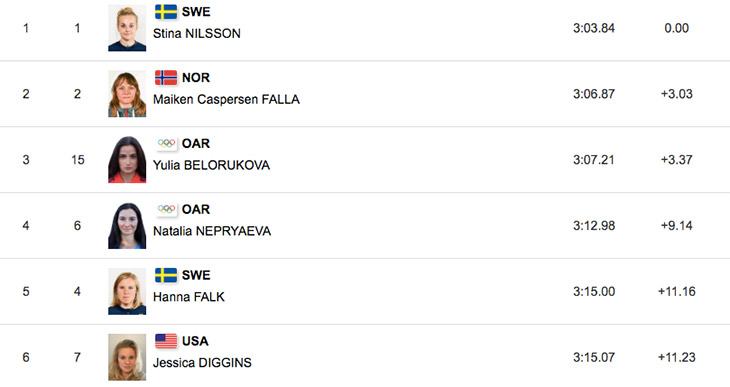This screenshot has width=730, height=387.
Task: Click the Olympic rings flag for Natalia Nepryaeva
Action: click(166, 209)
